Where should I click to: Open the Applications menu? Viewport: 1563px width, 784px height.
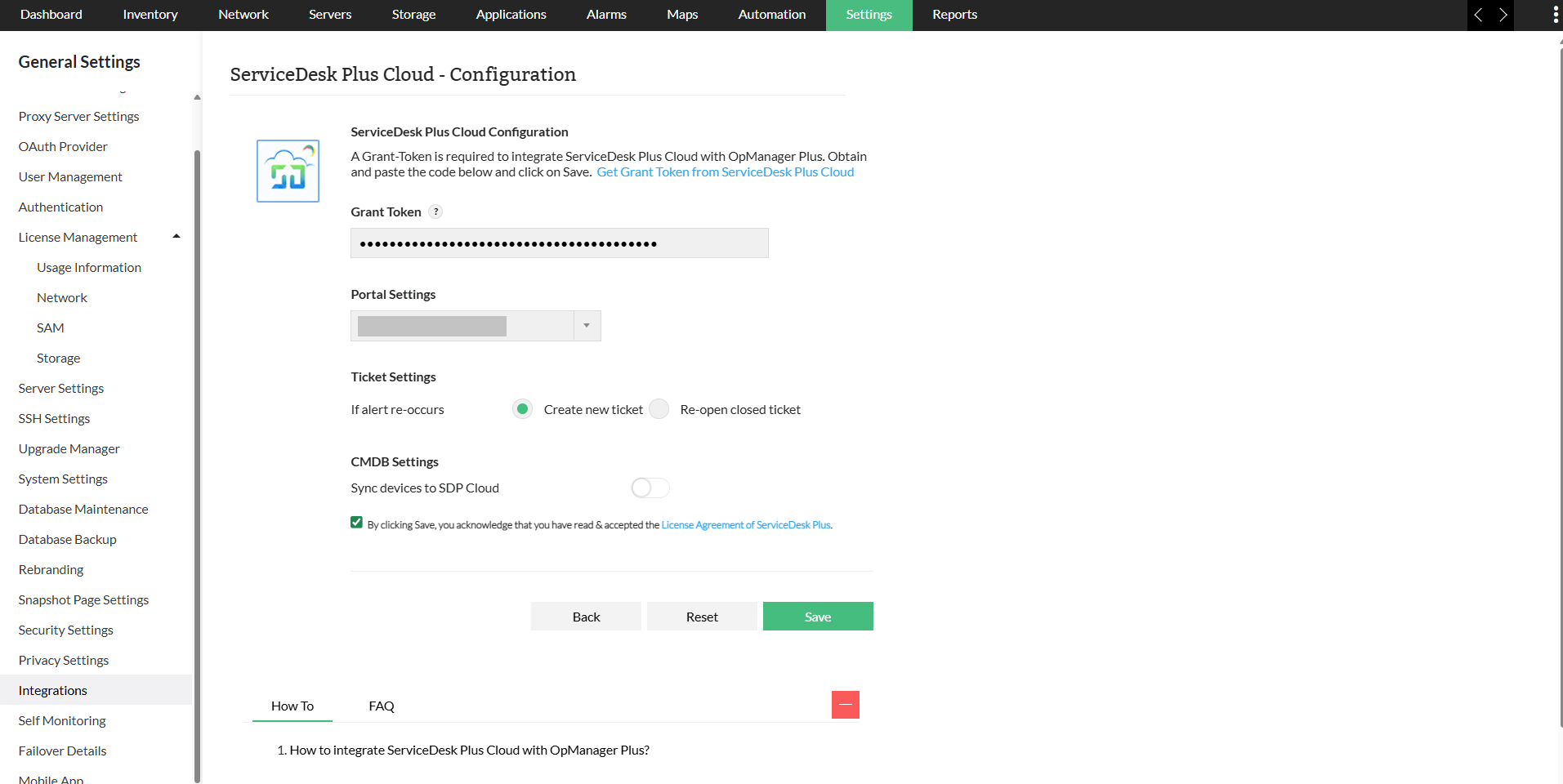click(x=511, y=15)
